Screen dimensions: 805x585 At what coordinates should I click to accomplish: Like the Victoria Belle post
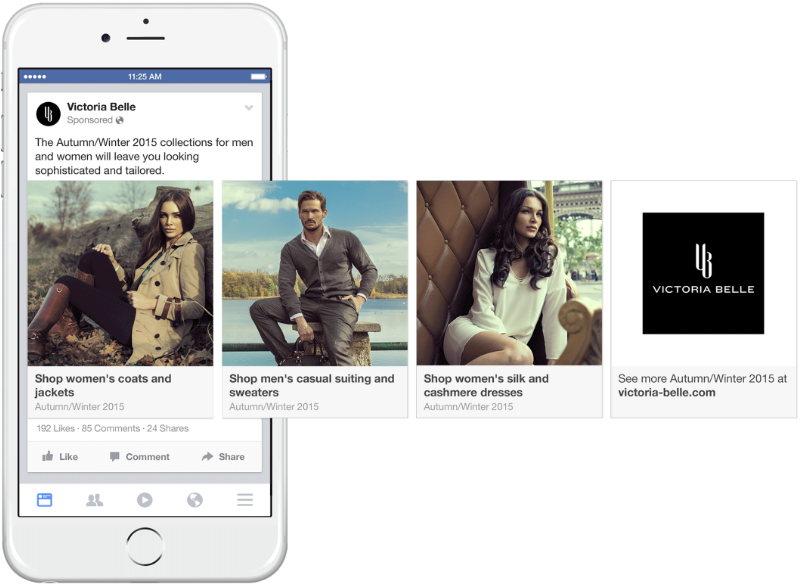click(x=59, y=457)
